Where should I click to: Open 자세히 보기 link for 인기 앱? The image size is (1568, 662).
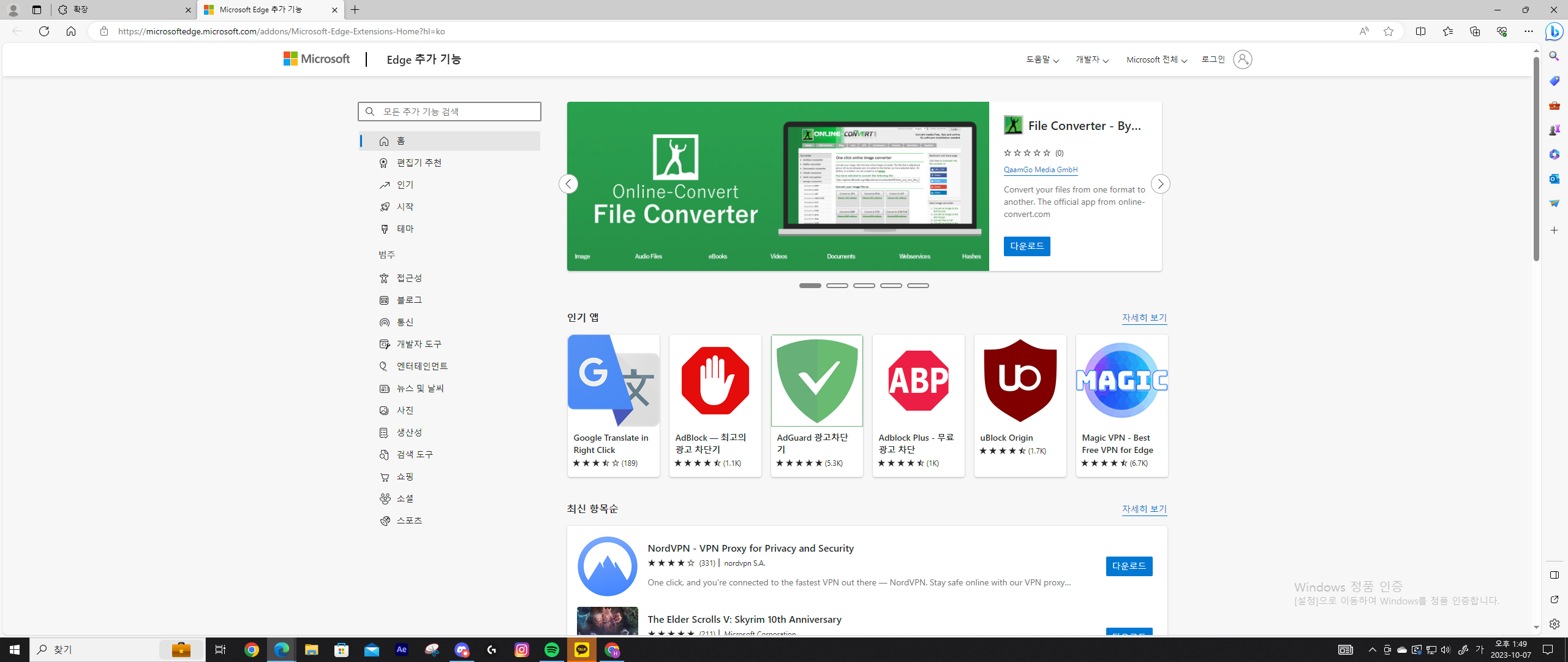[x=1144, y=318]
